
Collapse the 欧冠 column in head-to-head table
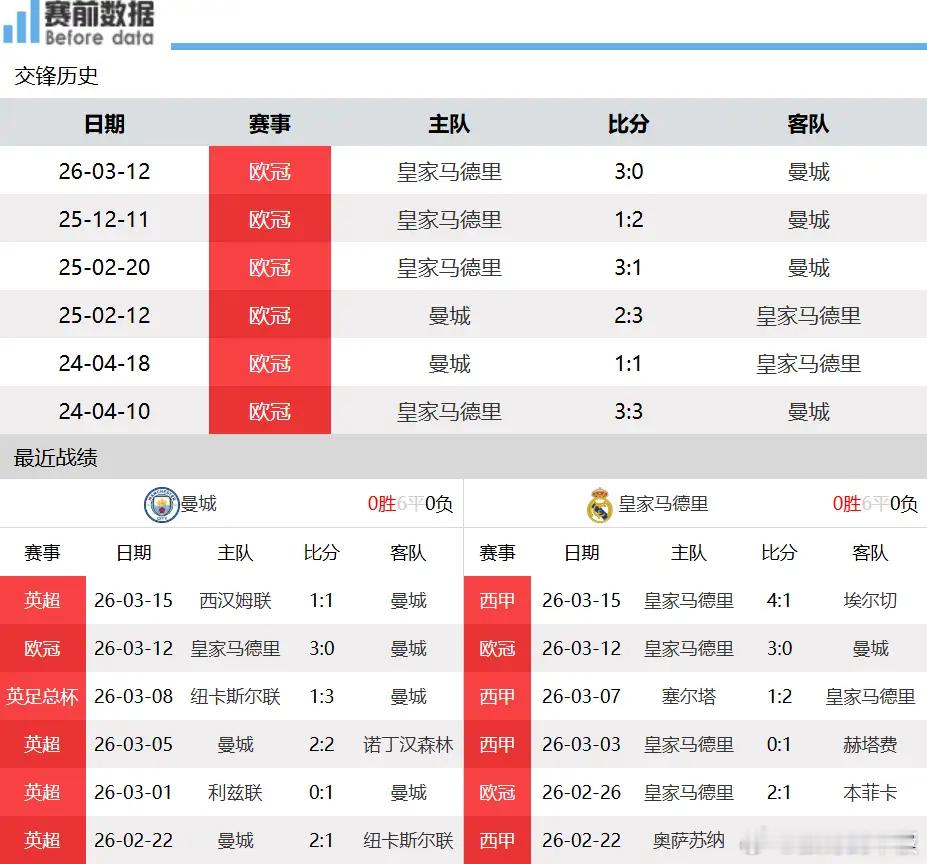[270, 123]
